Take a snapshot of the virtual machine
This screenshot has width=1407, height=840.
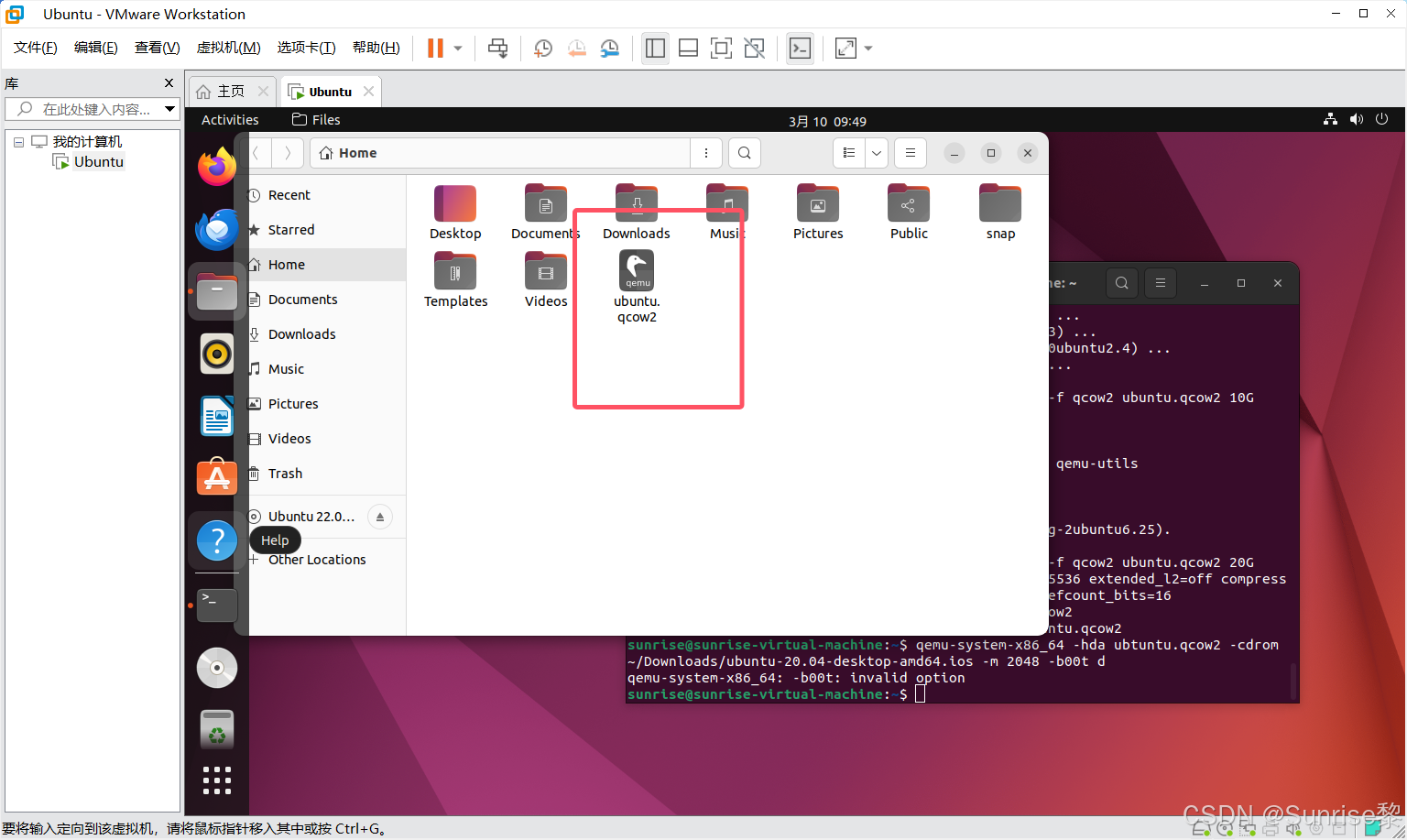[542, 49]
